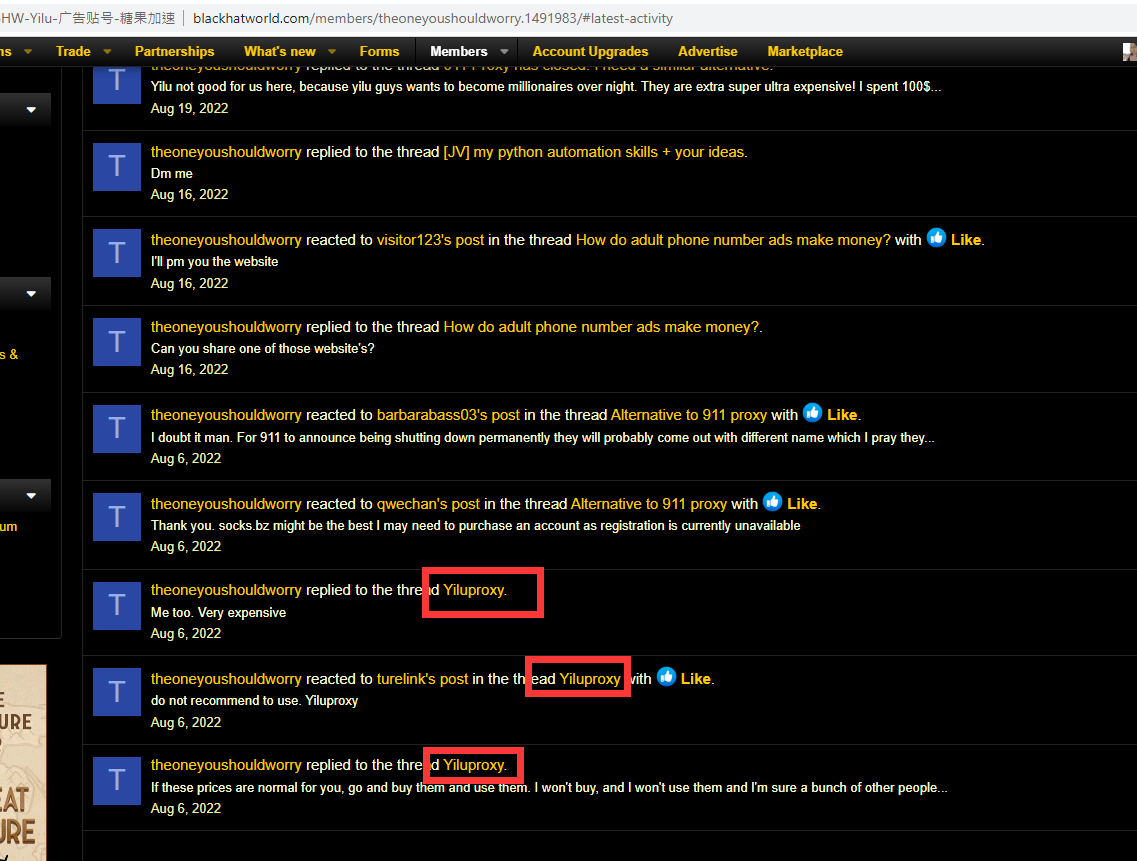
Task: Open '[JV] my python automation skills' thread
Action: coord(594,152)
